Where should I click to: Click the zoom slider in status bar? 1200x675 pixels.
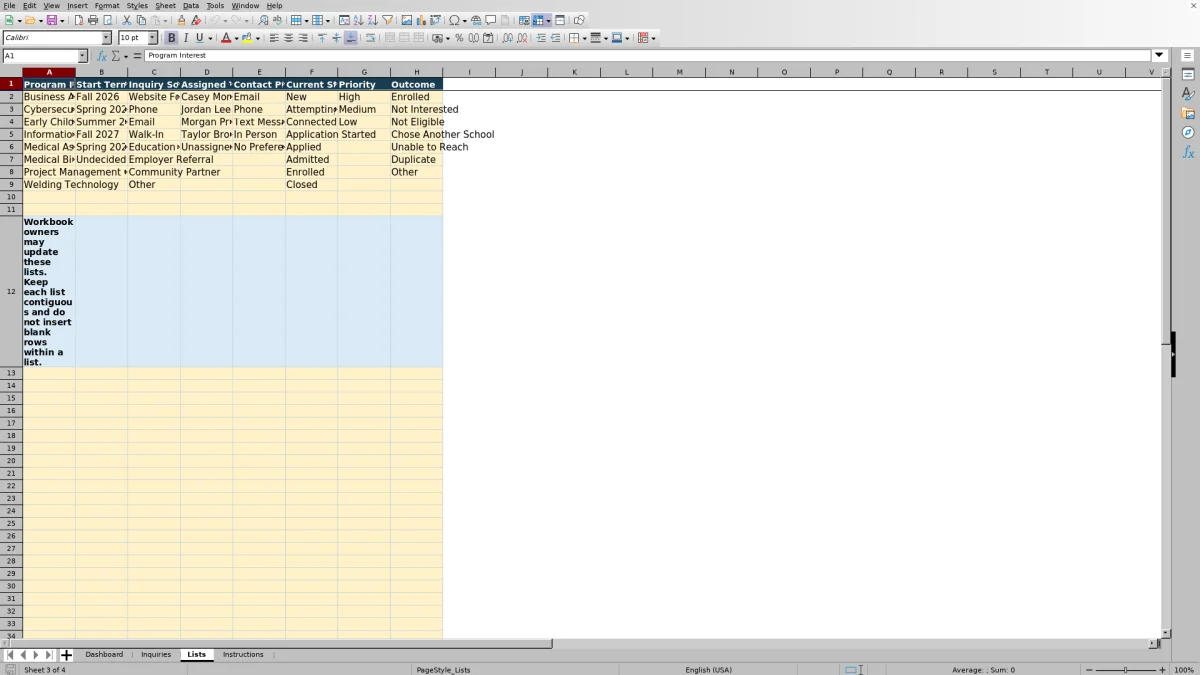tap(1125, 670)
